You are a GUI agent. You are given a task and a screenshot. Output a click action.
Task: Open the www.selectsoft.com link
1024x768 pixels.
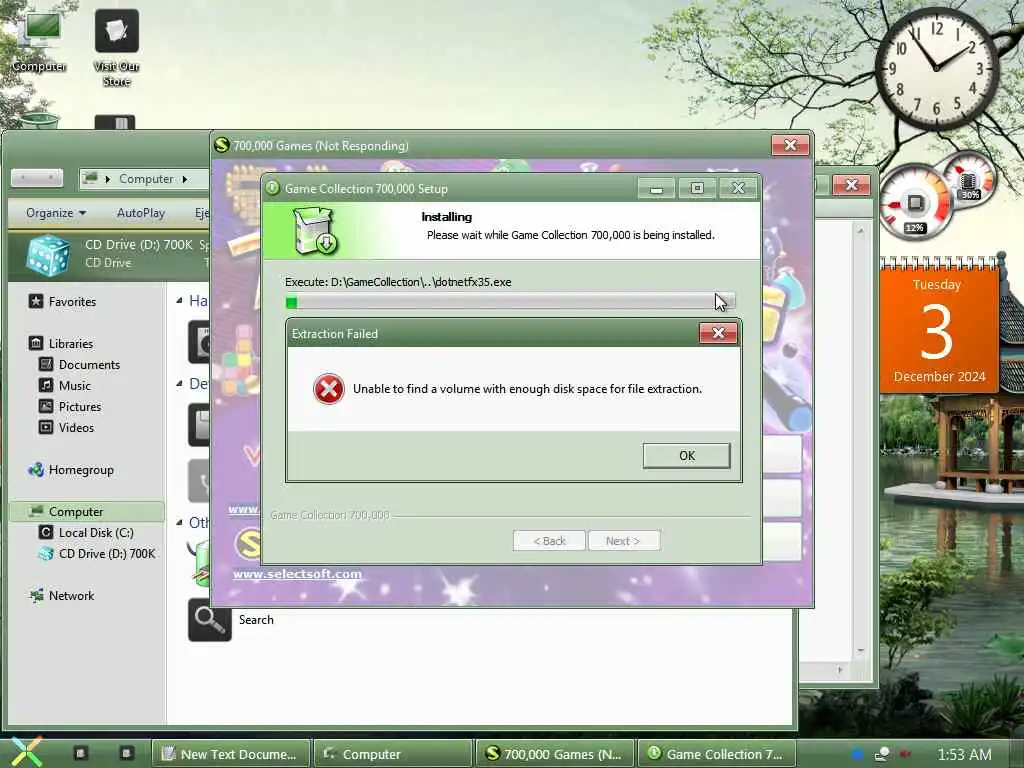point(297,574)
